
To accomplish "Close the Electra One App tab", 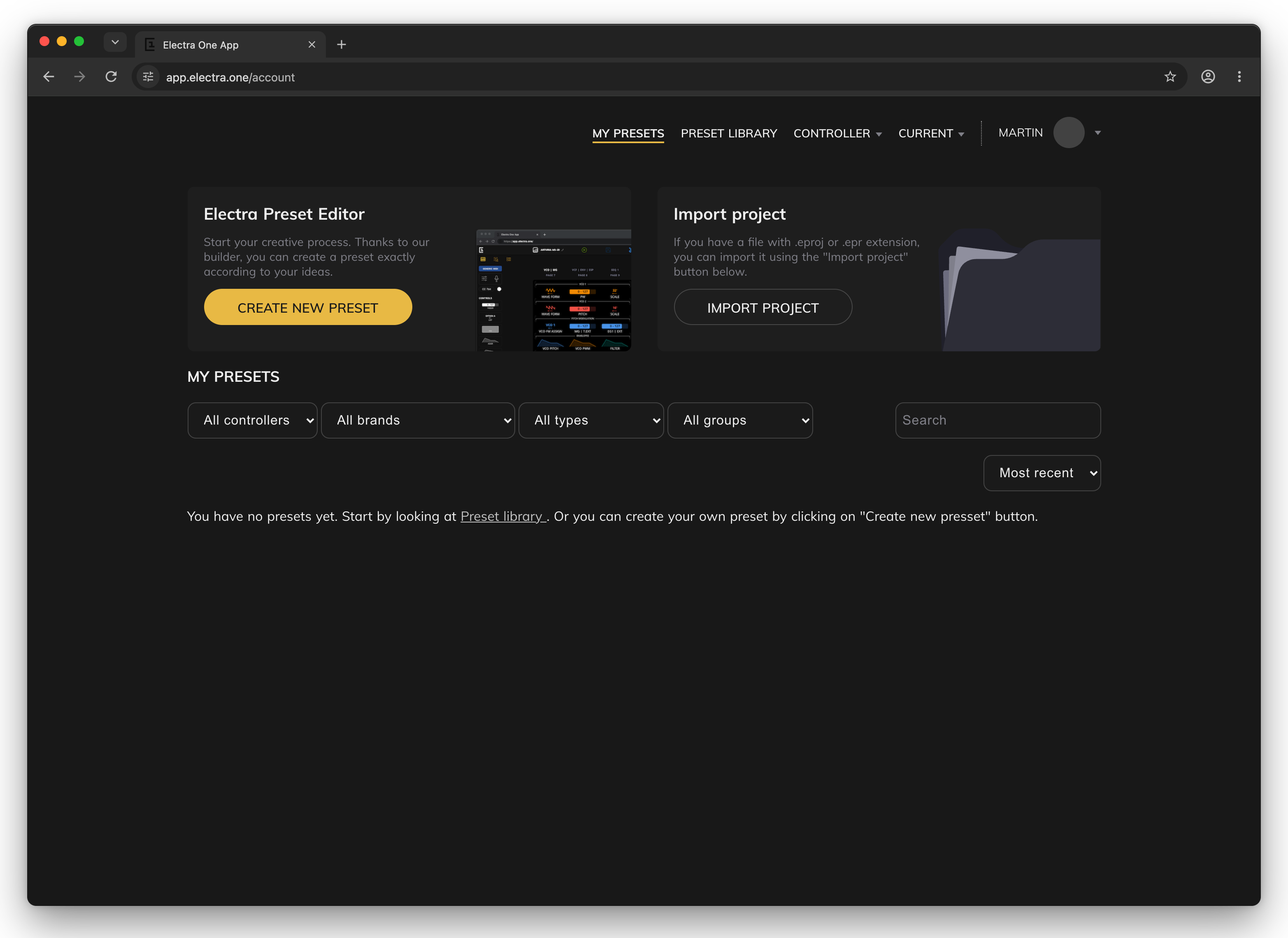I will (312, 44).
